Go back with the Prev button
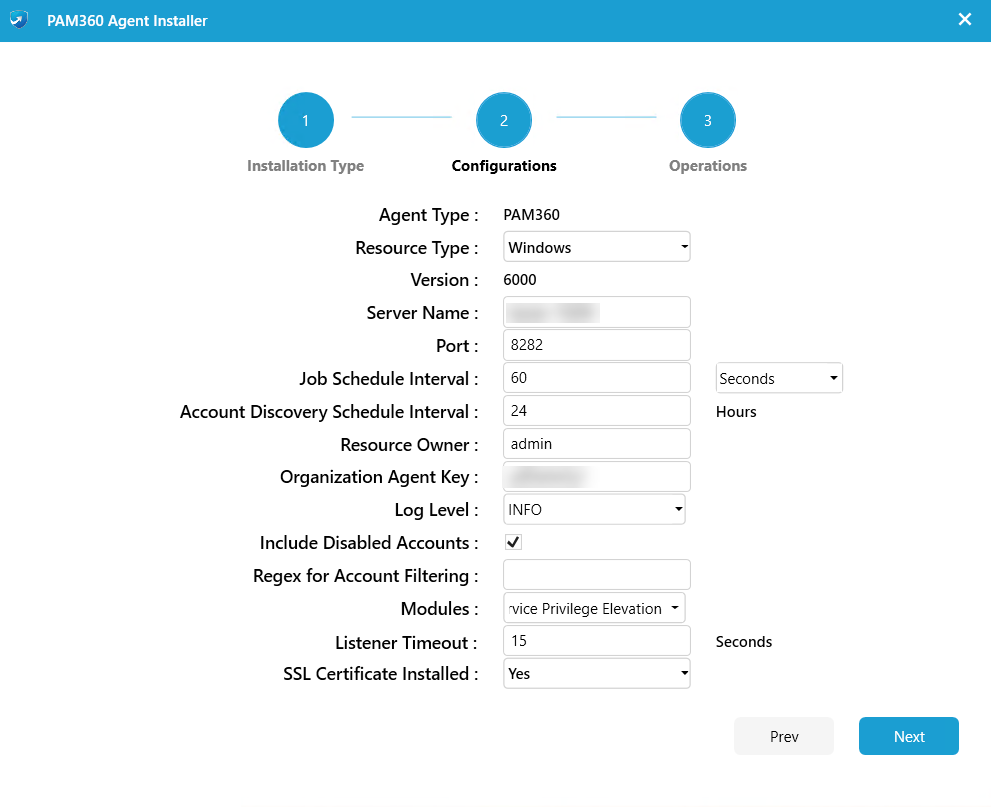The image size is (991, 807). tap(784, 736)
